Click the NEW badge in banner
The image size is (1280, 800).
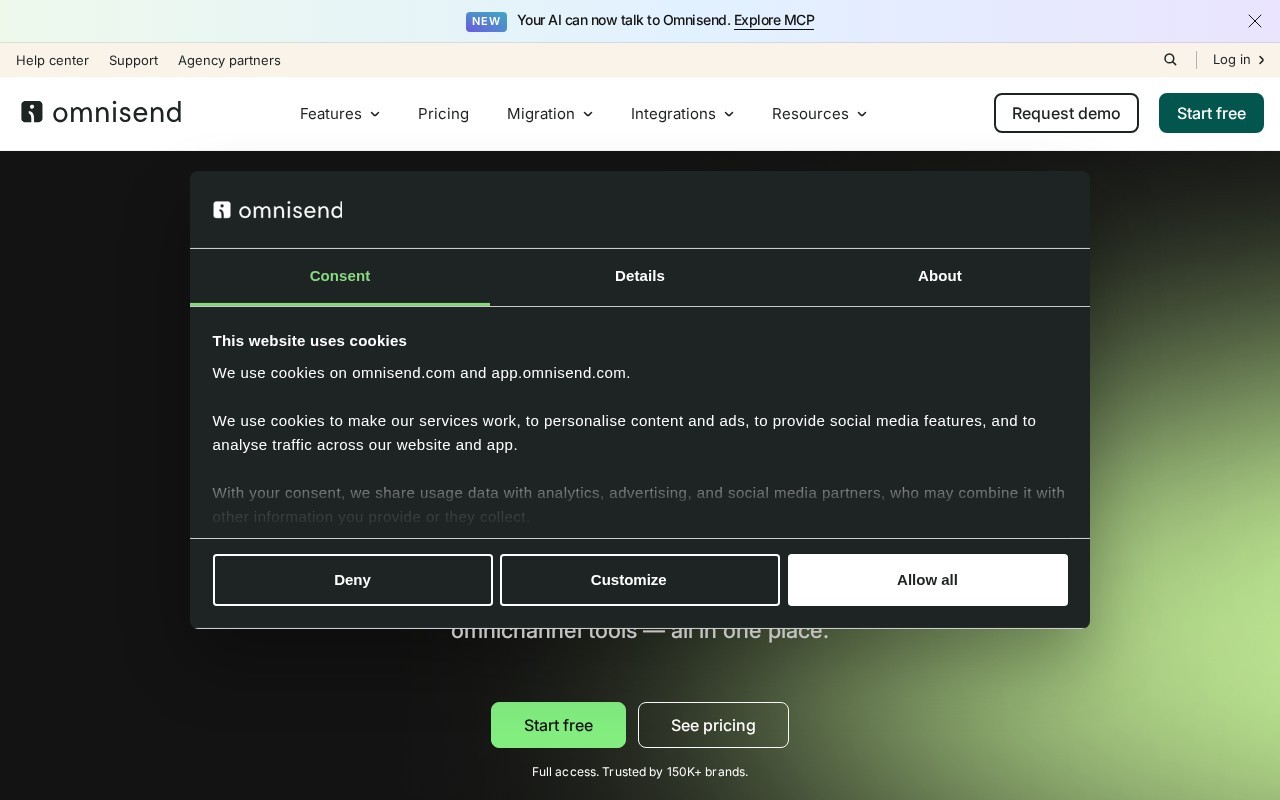[x=486, y=21]
